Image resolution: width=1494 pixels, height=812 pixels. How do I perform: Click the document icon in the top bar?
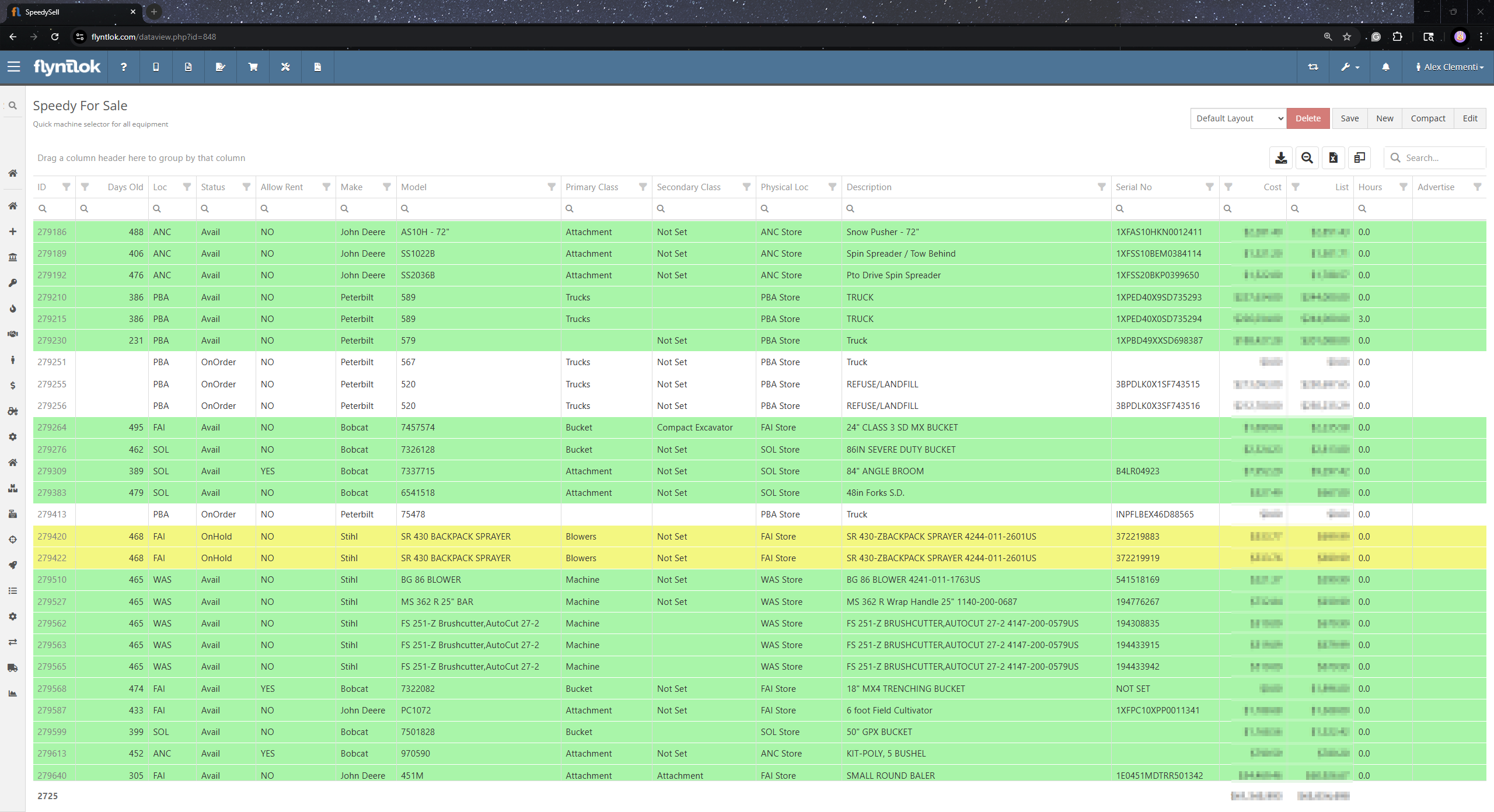coord(188,67)
